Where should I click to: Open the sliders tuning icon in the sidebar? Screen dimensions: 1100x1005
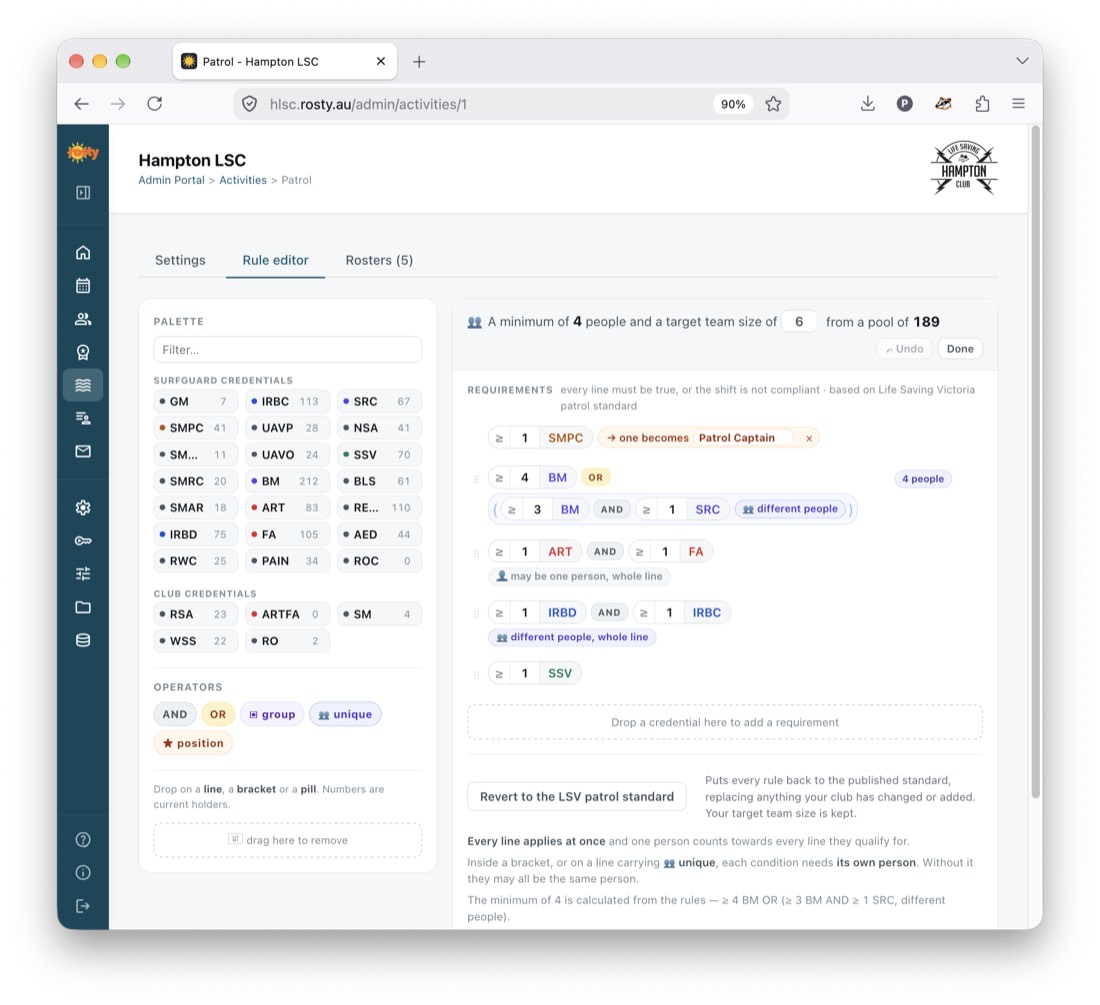[83, 574]
